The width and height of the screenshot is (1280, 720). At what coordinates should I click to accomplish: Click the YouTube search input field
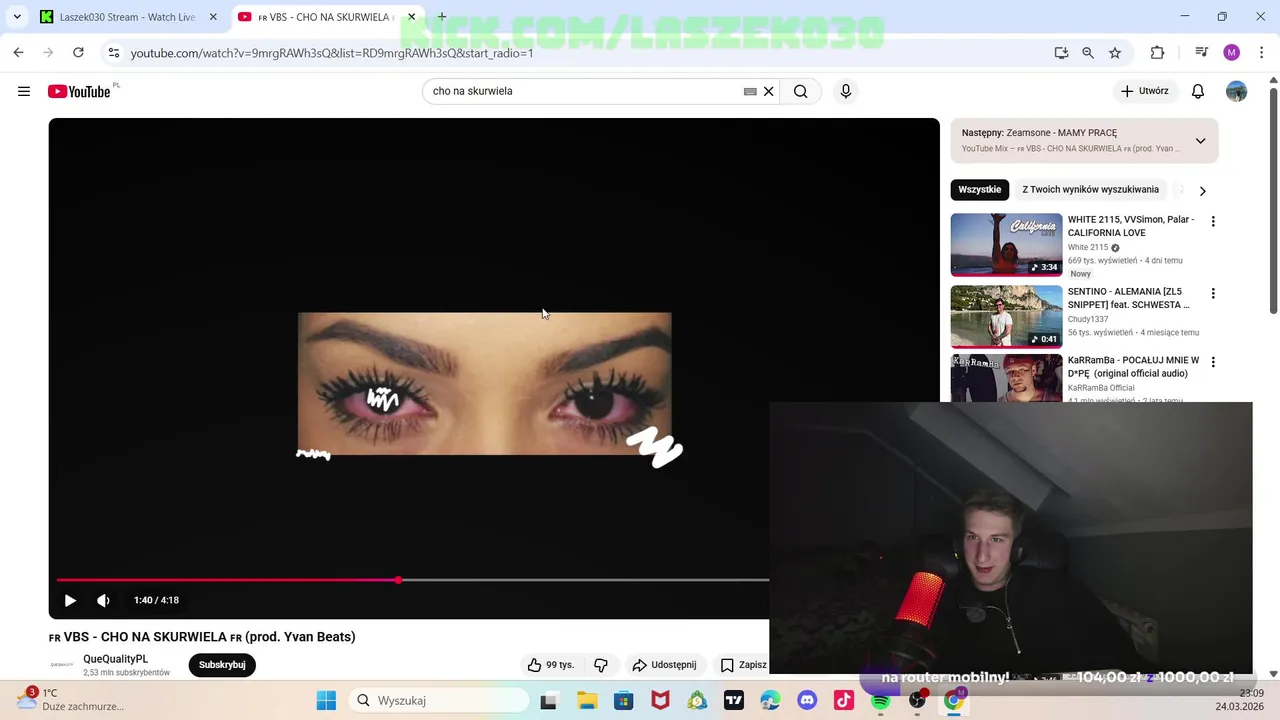click(585, 91)
